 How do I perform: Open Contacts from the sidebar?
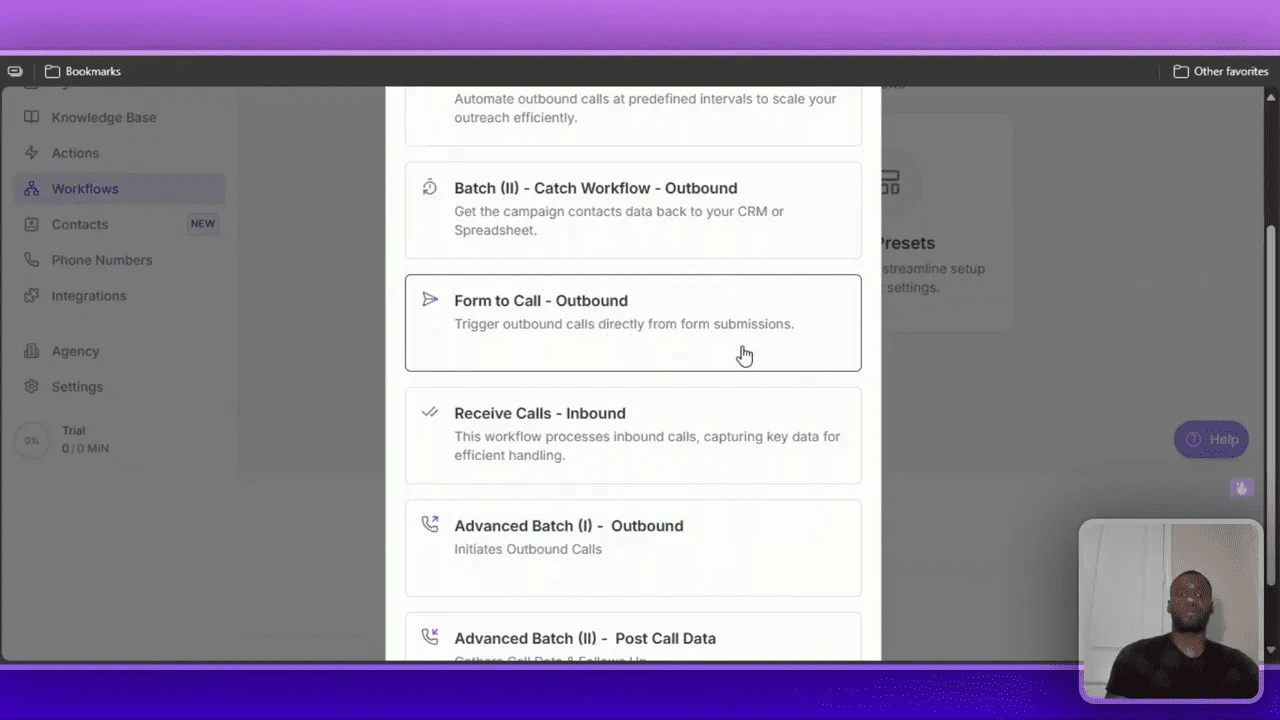[x=80, y=224]
